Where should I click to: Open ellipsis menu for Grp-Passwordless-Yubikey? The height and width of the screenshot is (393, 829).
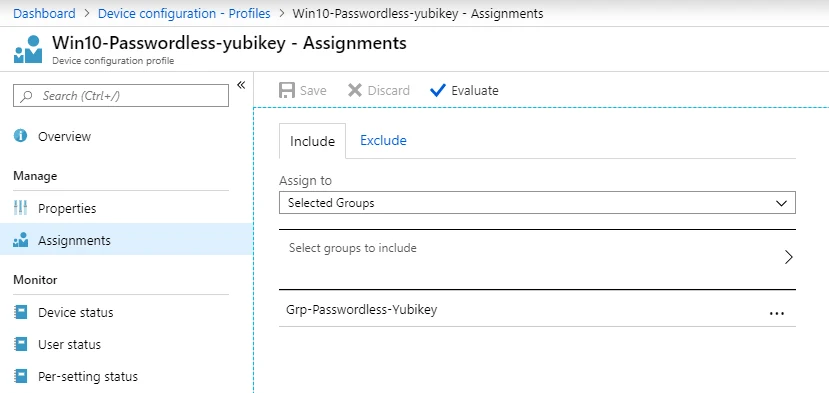coord(777,313)
